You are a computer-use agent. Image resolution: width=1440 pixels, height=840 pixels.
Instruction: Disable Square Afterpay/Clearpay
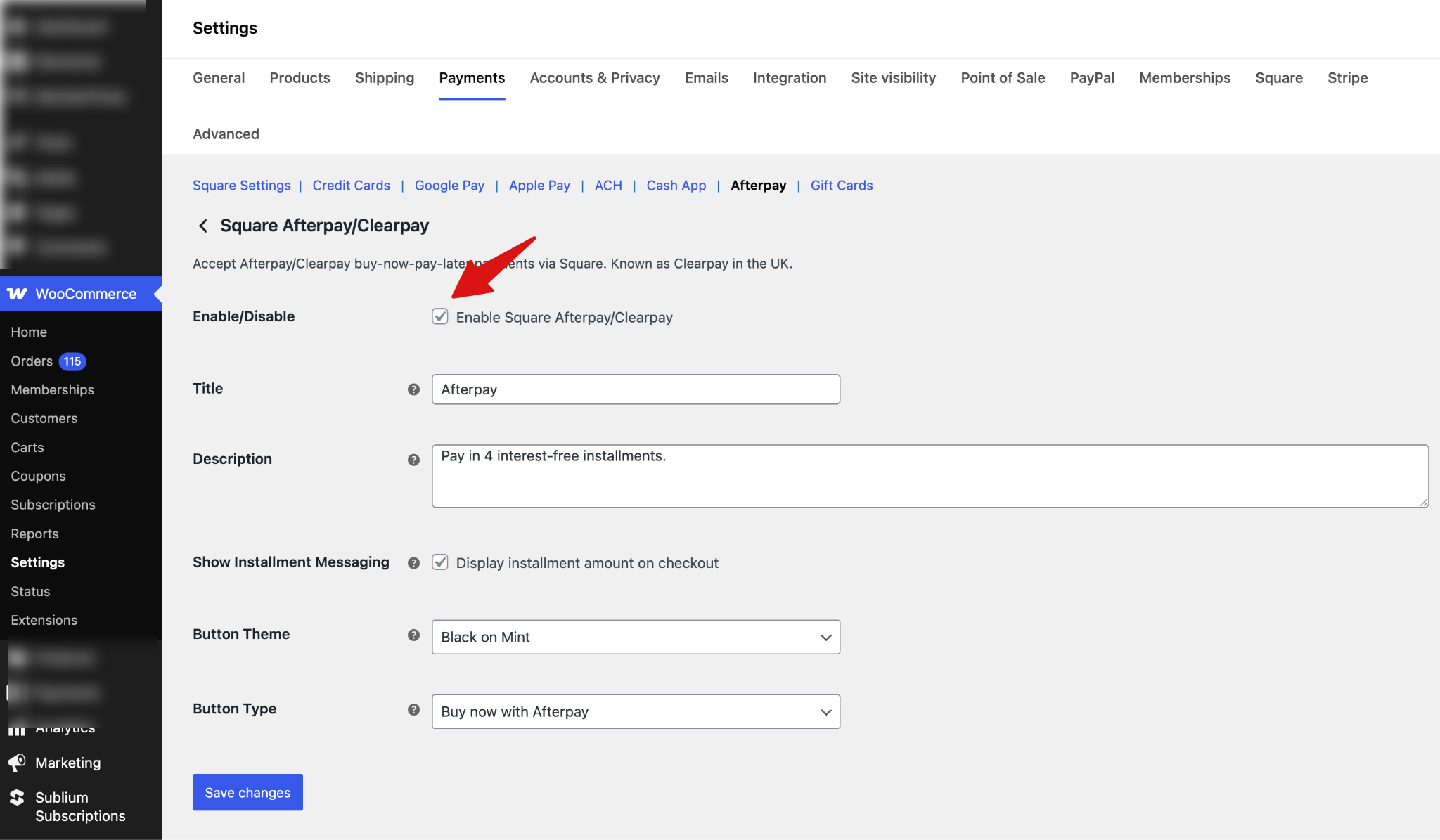coord(439,316)
